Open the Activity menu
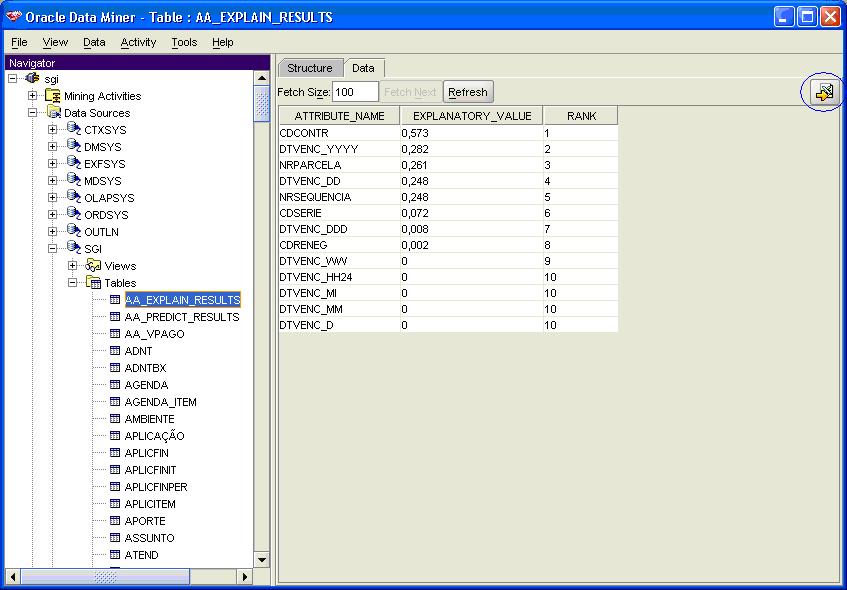This screenshot has height=590, width=847. pyautogui.click(x=138, y=42)
